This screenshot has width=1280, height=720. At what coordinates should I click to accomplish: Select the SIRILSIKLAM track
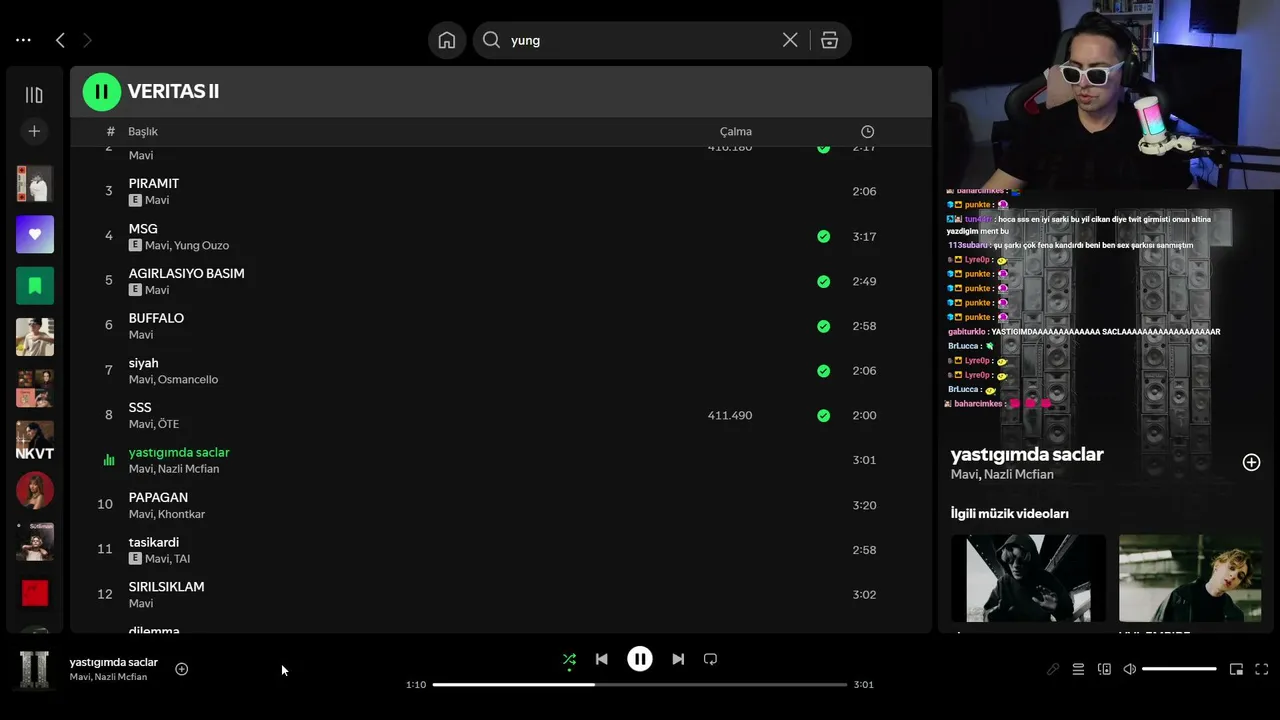click(166, 587)
